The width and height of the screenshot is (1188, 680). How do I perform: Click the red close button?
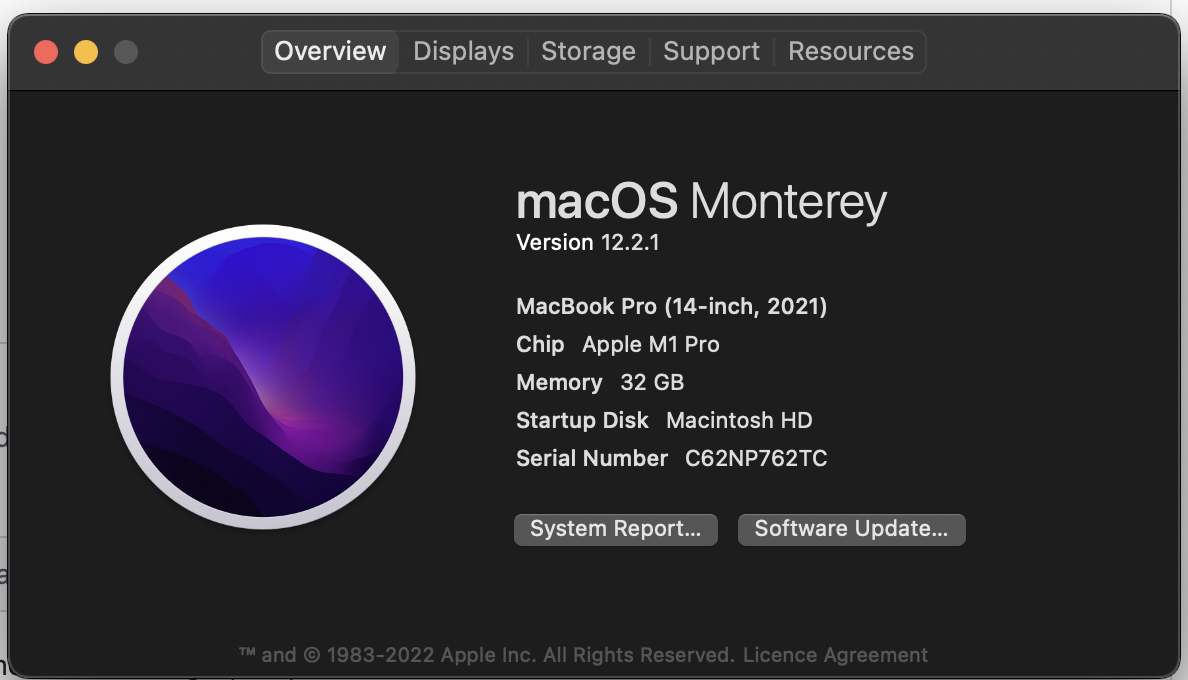tap(46, 51)
